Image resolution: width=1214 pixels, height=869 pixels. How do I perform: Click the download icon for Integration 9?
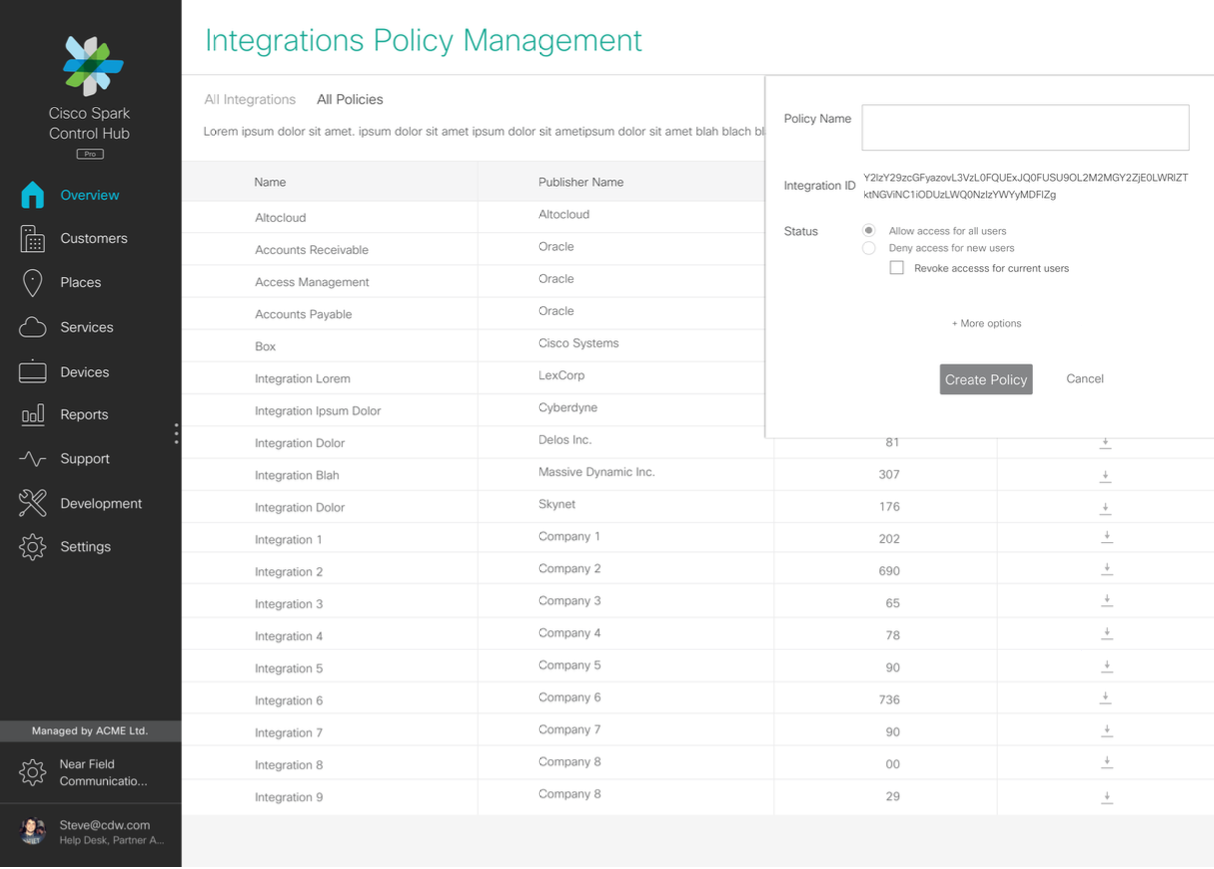[1106, 797]
